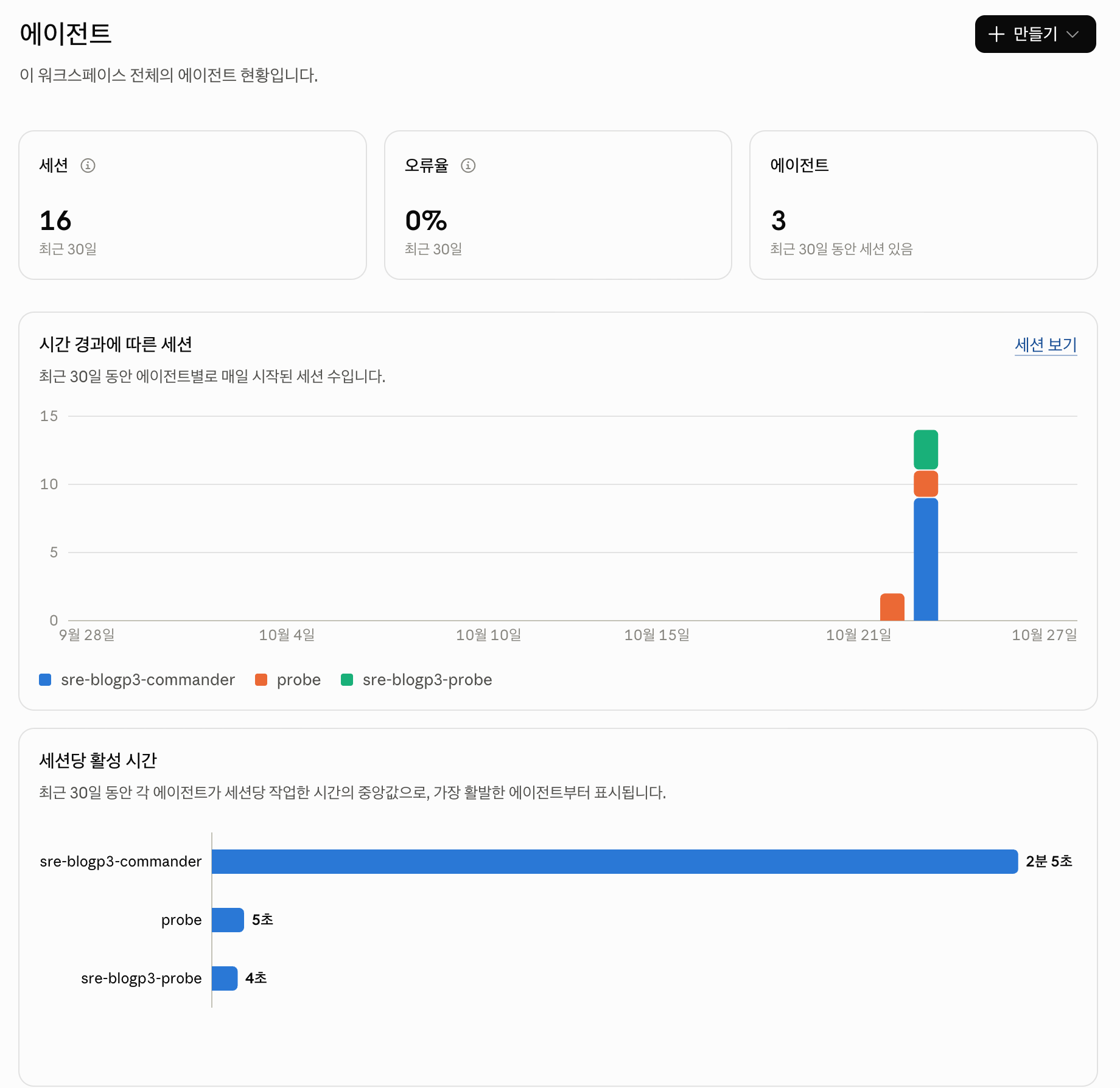Click the info icon next to 세션
Viewport: 1120px width, 1088px height.
(88, 166)
